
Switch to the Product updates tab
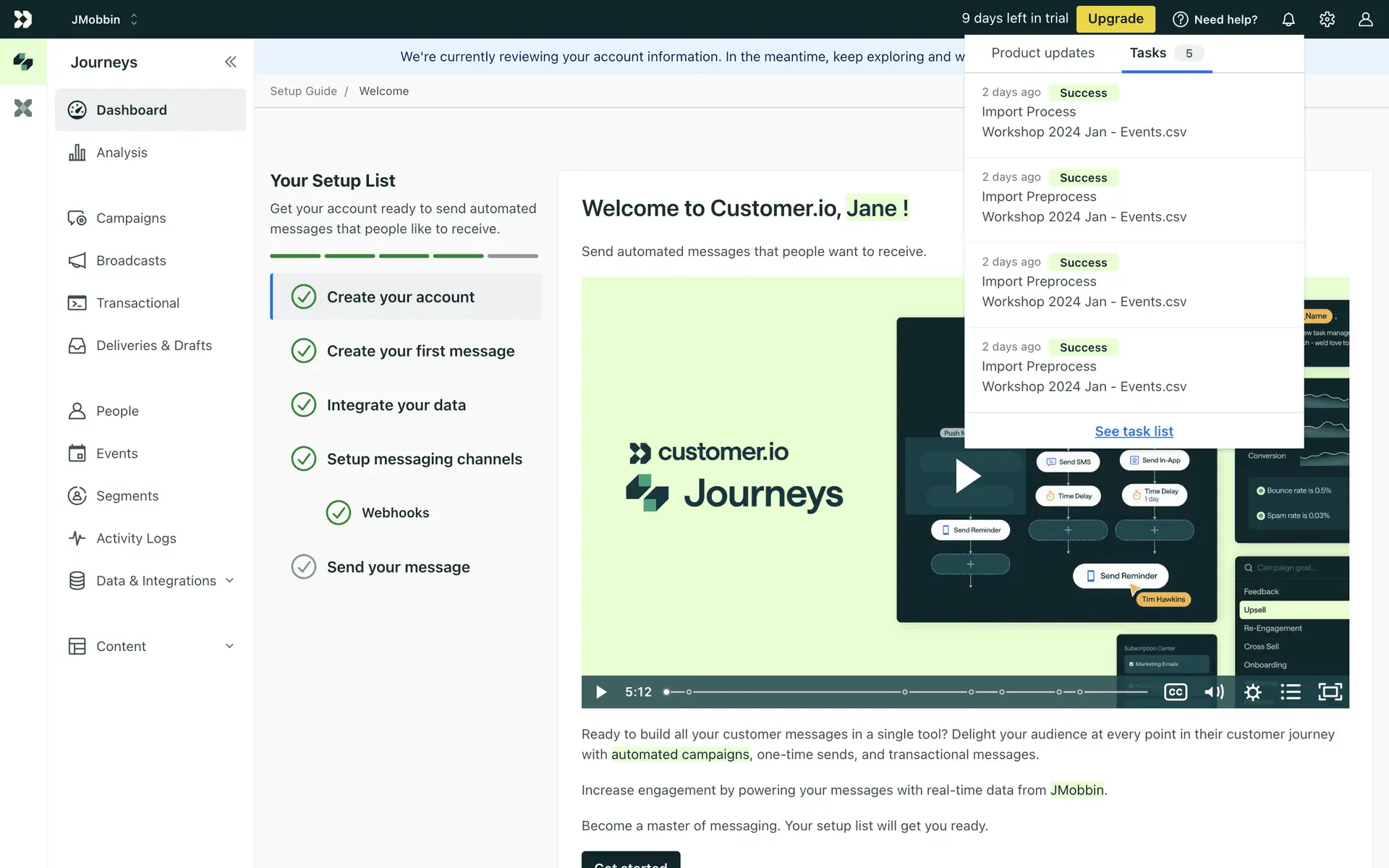point(1042,53)
